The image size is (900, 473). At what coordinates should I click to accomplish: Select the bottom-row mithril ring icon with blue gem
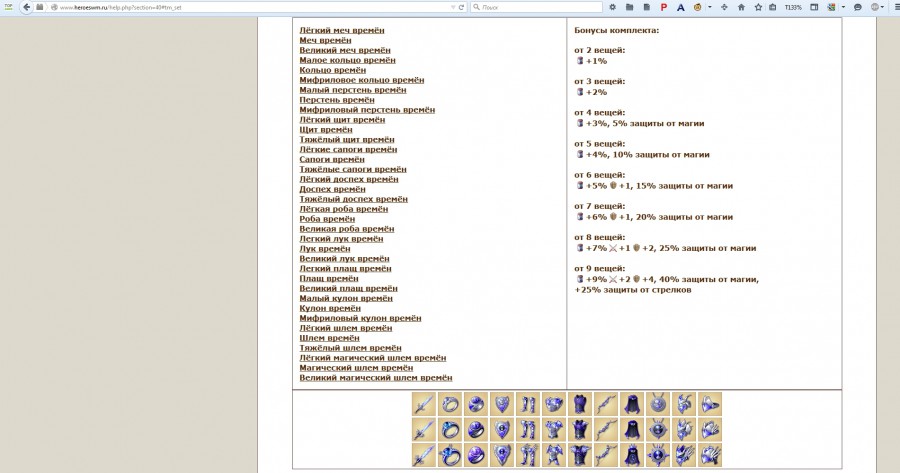tap(449, 455)
